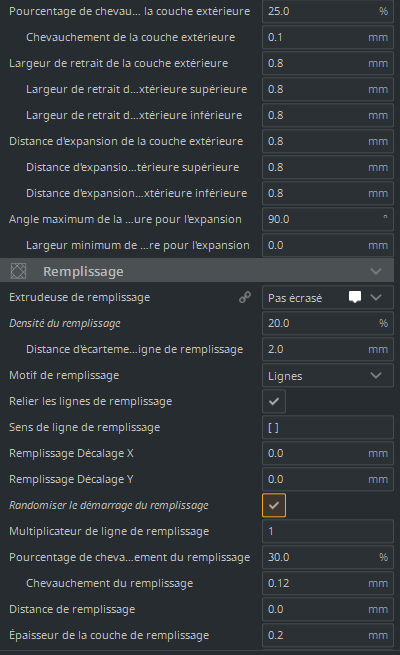Collapse the Remplissage section chevron
Viewport: 400px width, 655px height.
point(376,272)
